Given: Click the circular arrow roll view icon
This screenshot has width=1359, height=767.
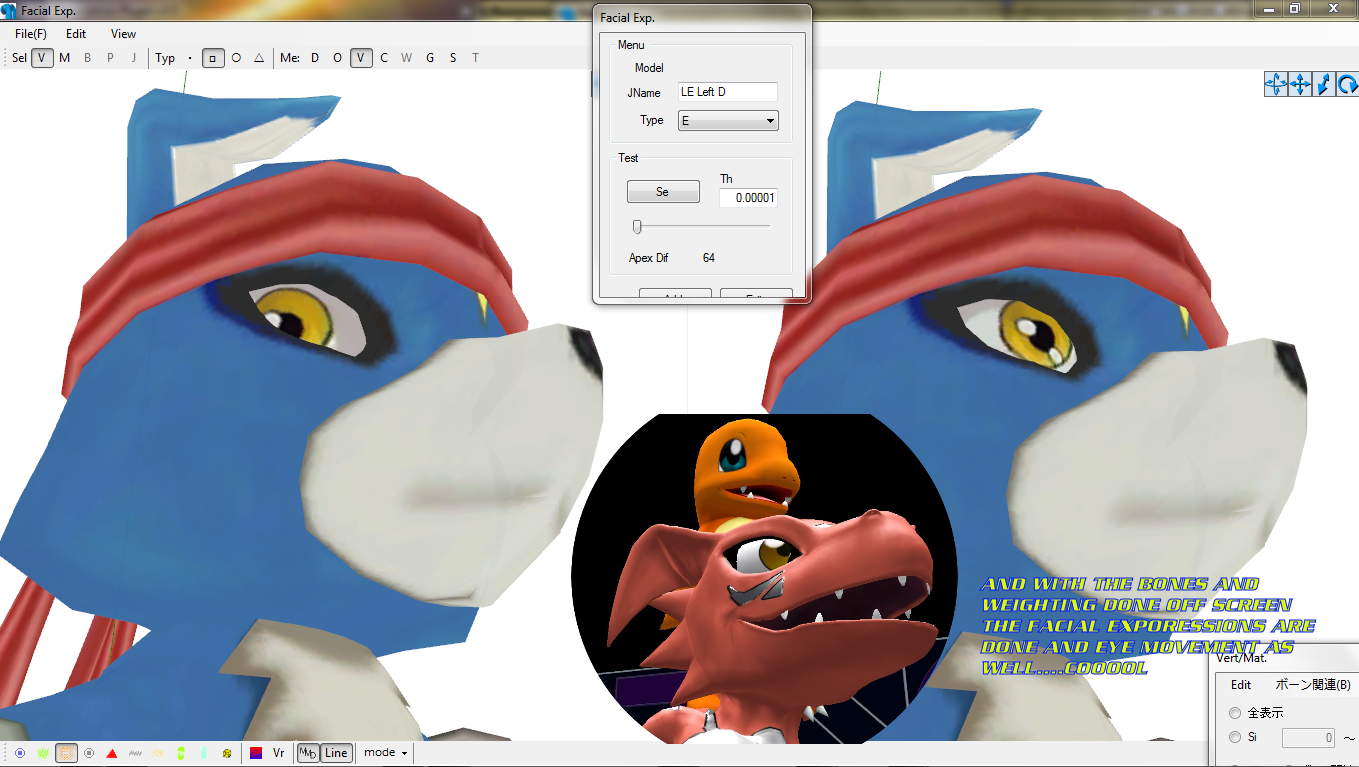Looking at the screenshot, I should pos(1347,84).
